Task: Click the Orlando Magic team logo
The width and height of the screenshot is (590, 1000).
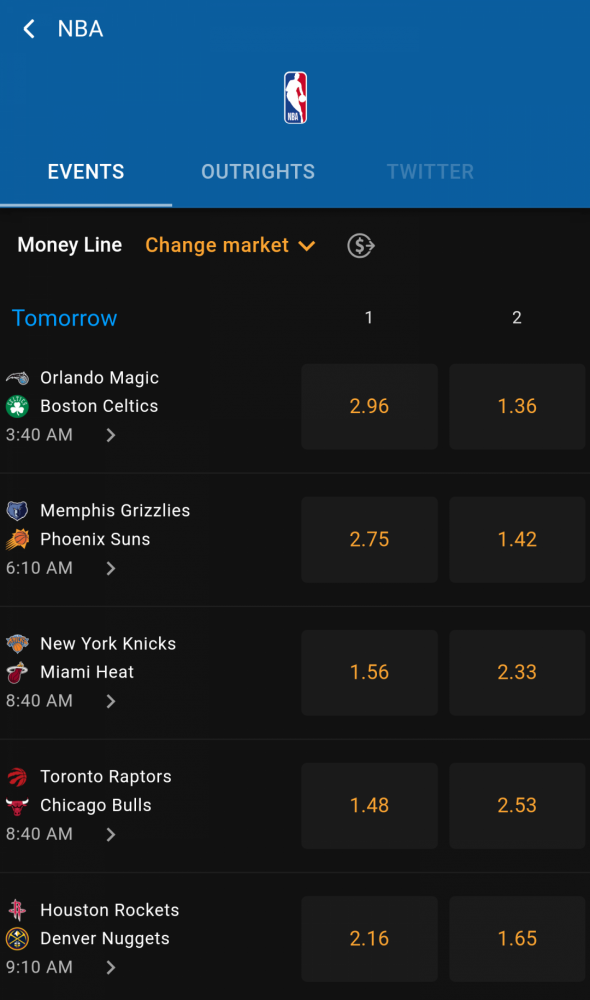Action: click(17, 378)
